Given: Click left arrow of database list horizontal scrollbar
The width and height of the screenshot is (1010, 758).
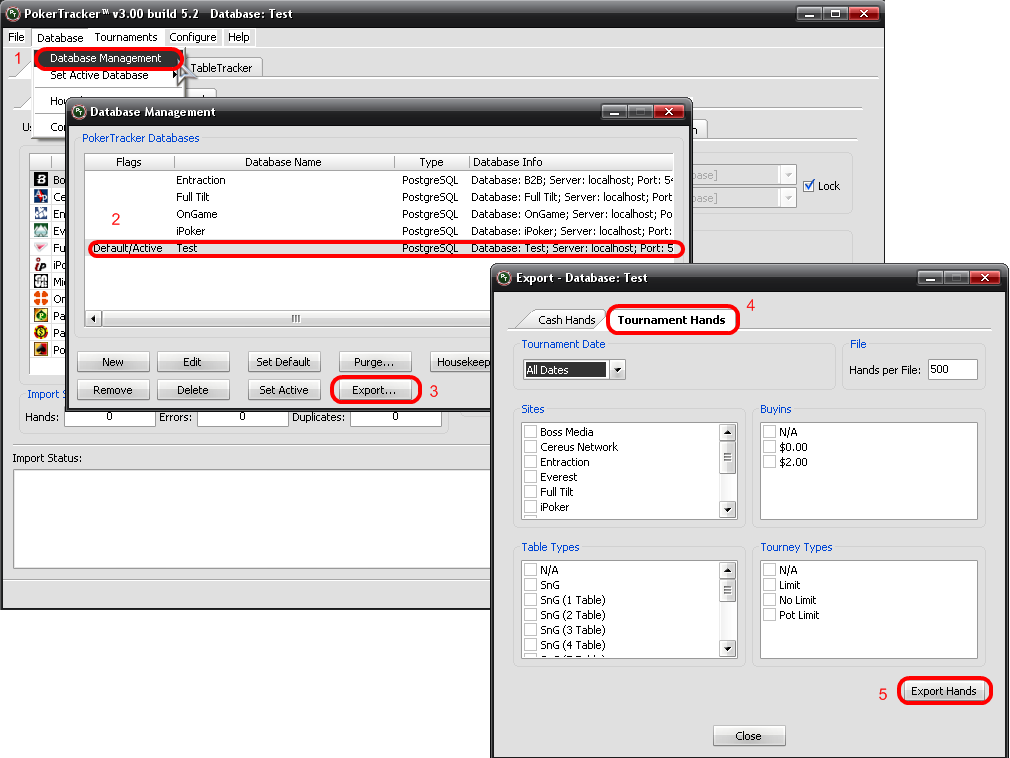Looking at the screenshot, I should click(93, 318).
